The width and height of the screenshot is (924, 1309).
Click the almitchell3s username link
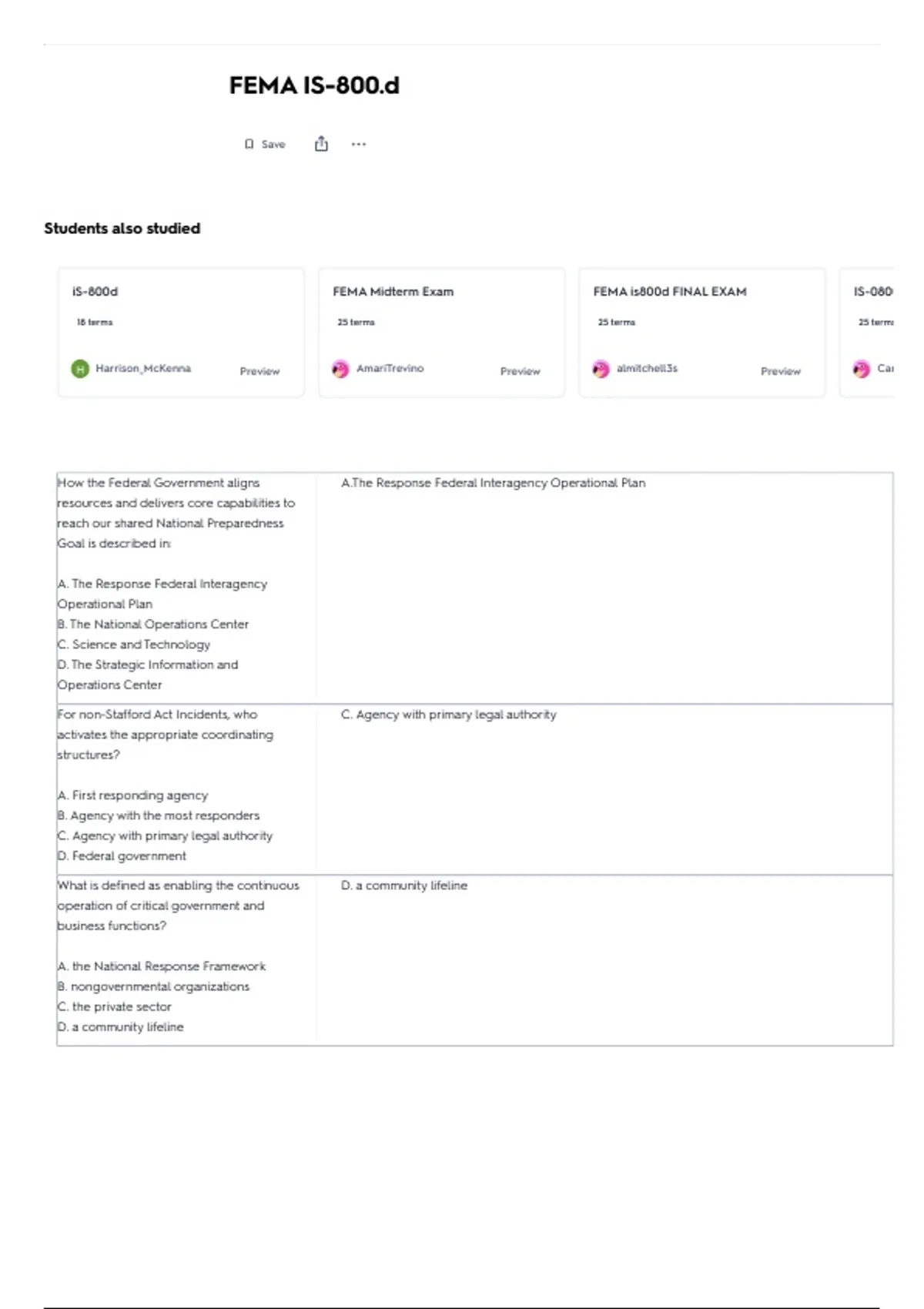(648, 368)
